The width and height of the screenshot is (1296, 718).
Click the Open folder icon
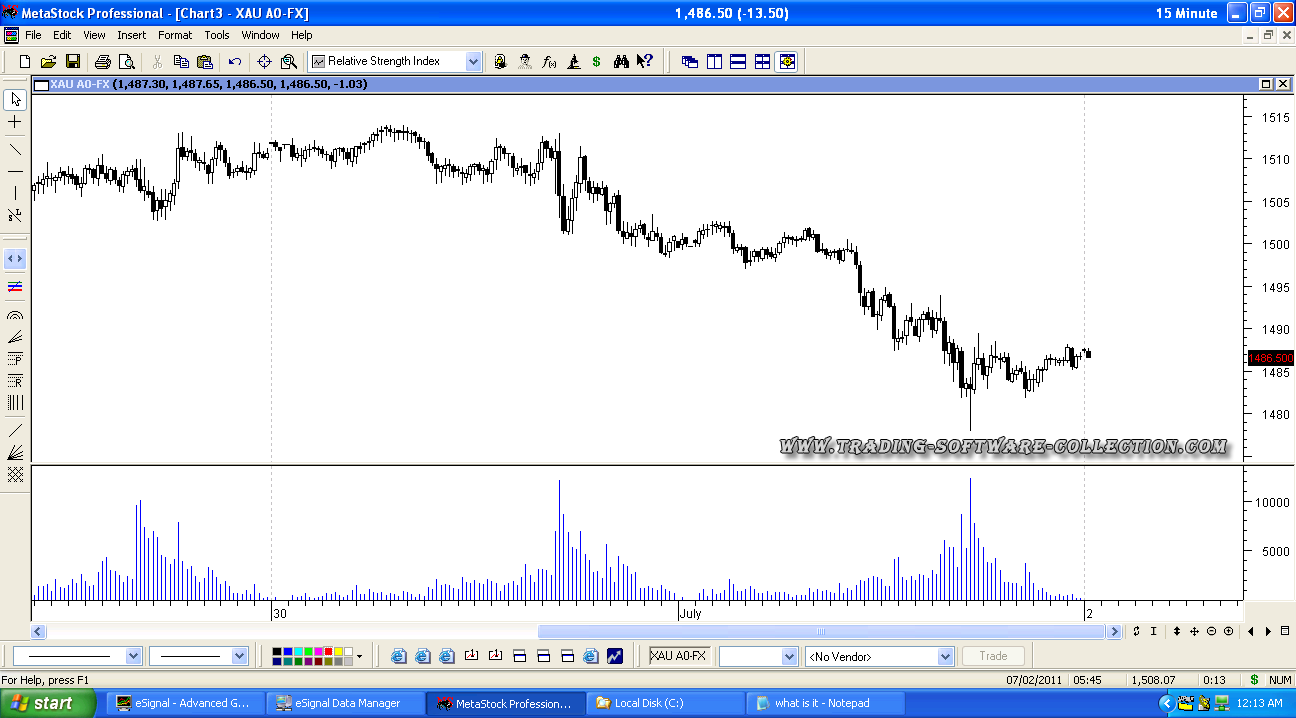(x=48, y=62)
